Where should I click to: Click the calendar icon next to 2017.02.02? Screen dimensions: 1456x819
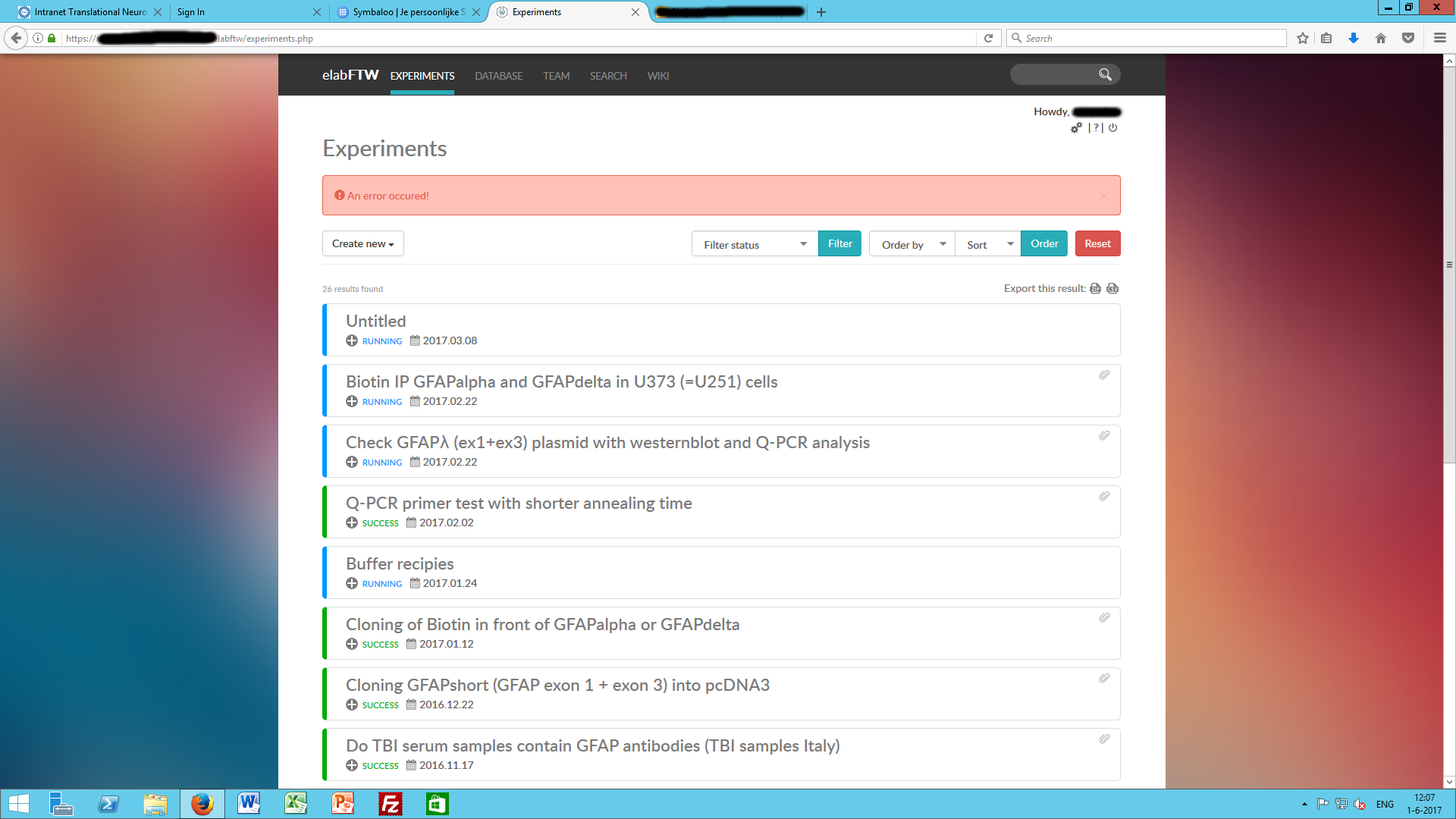click(410, 522)
